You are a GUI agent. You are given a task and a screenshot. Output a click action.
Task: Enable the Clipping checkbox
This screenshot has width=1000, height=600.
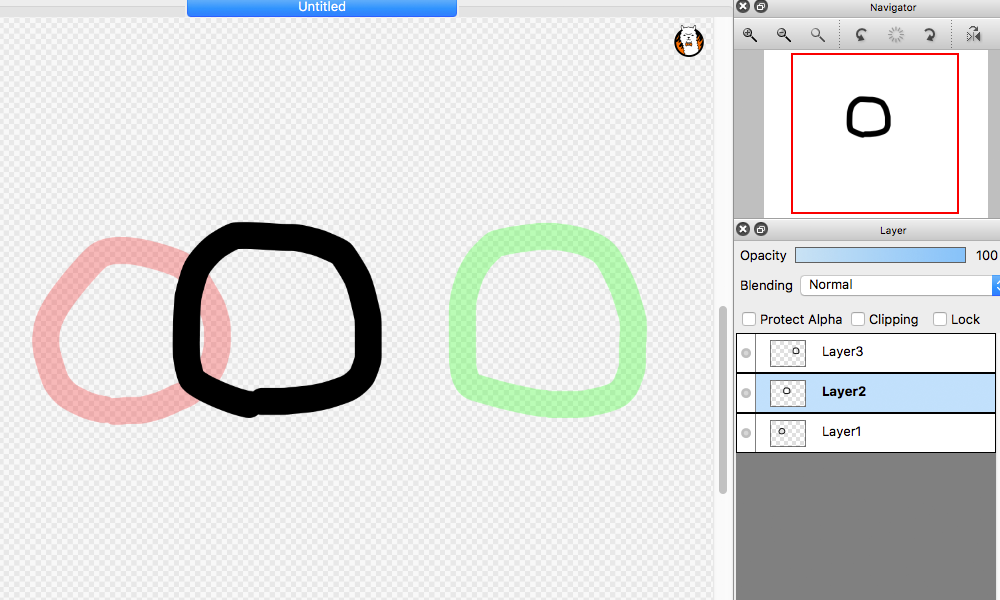pos(858,319)
